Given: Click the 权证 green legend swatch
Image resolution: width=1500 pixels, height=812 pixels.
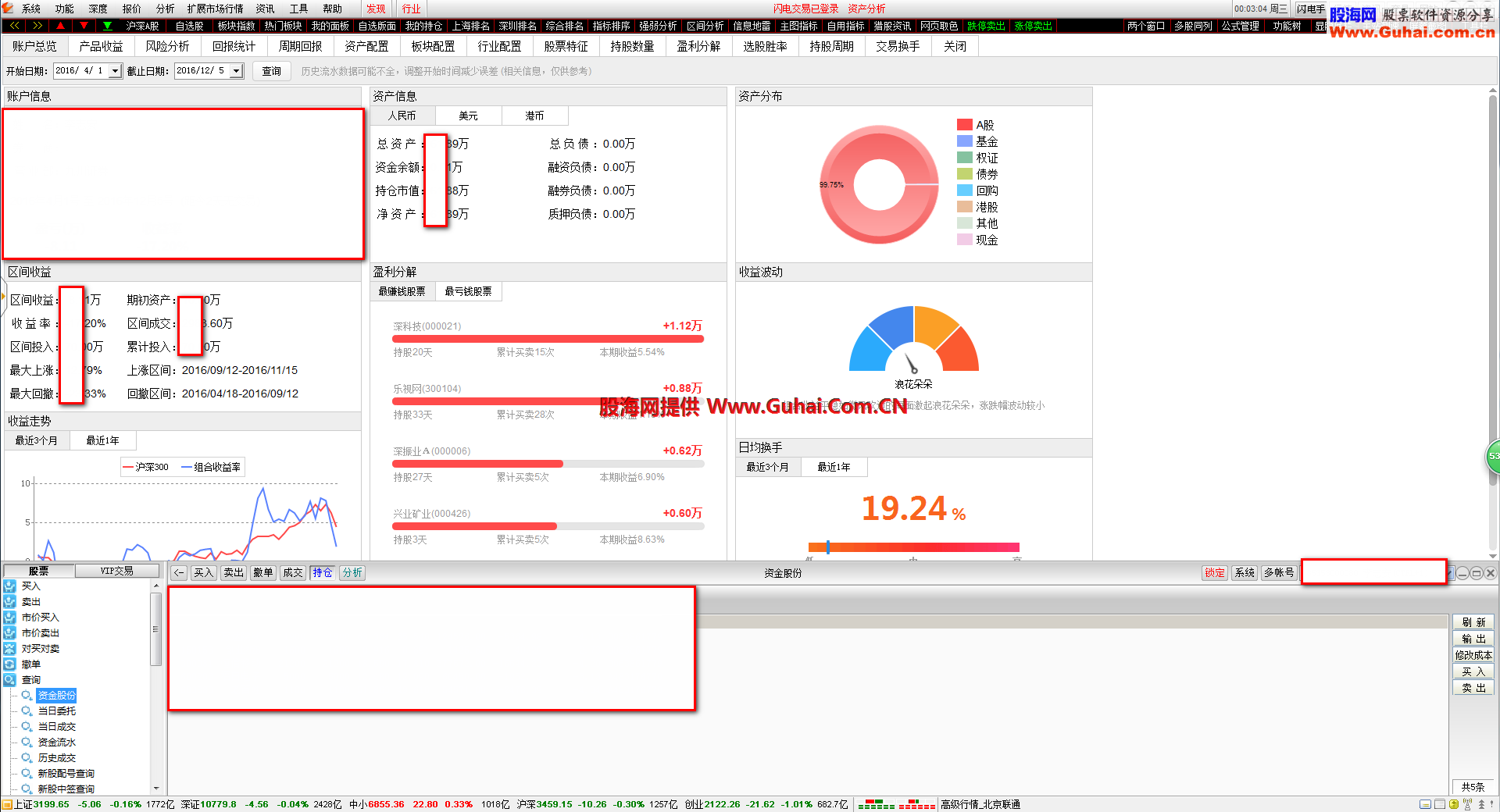Looking at the screenshot, I should coord(965,158).
